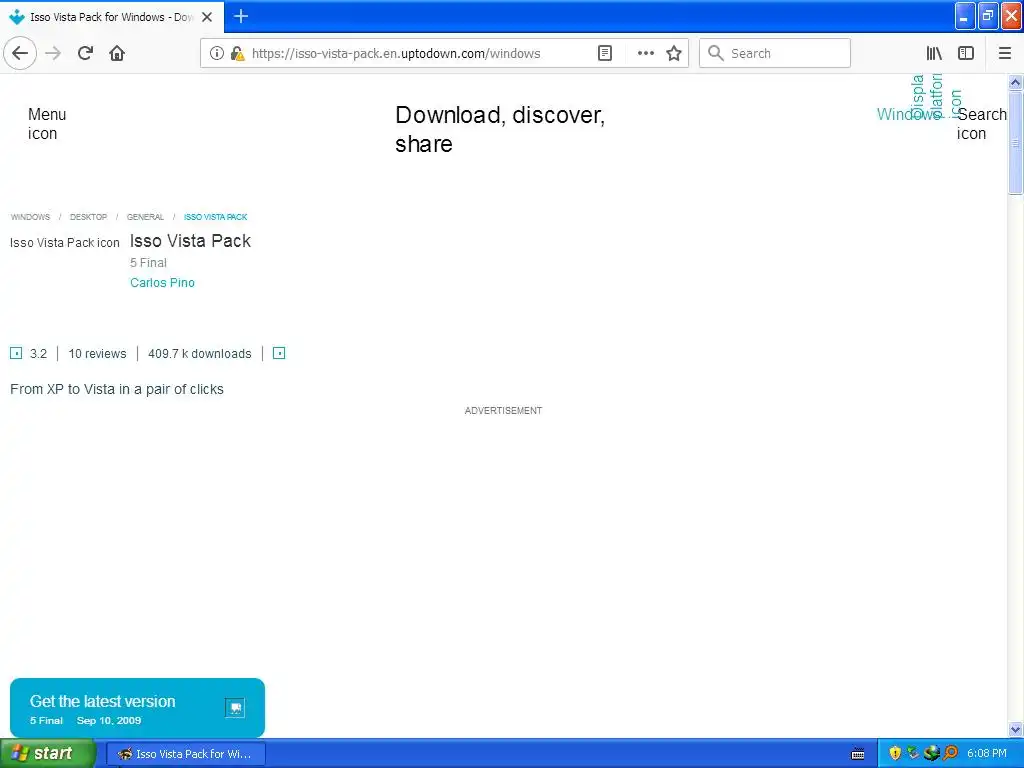The height and width of the screenshot is (768, 1024).
Task: Show site information icon in address bar
Action: click(217, 53)
